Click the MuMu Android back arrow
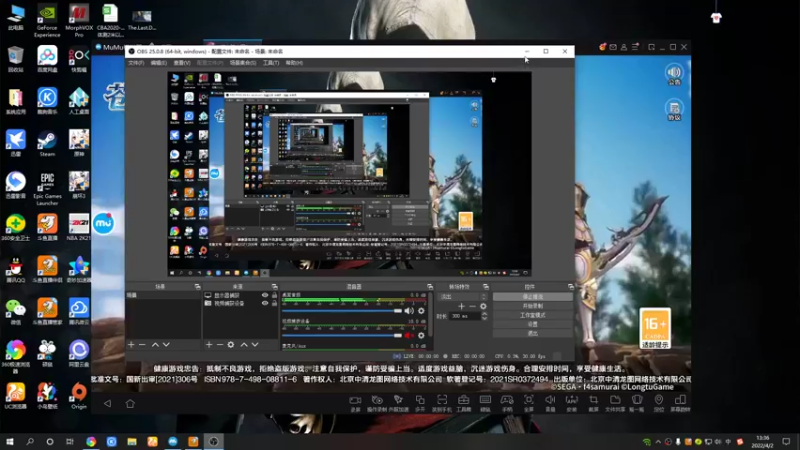The width and height of the screenshot is (800, 450). pos(107,404)
